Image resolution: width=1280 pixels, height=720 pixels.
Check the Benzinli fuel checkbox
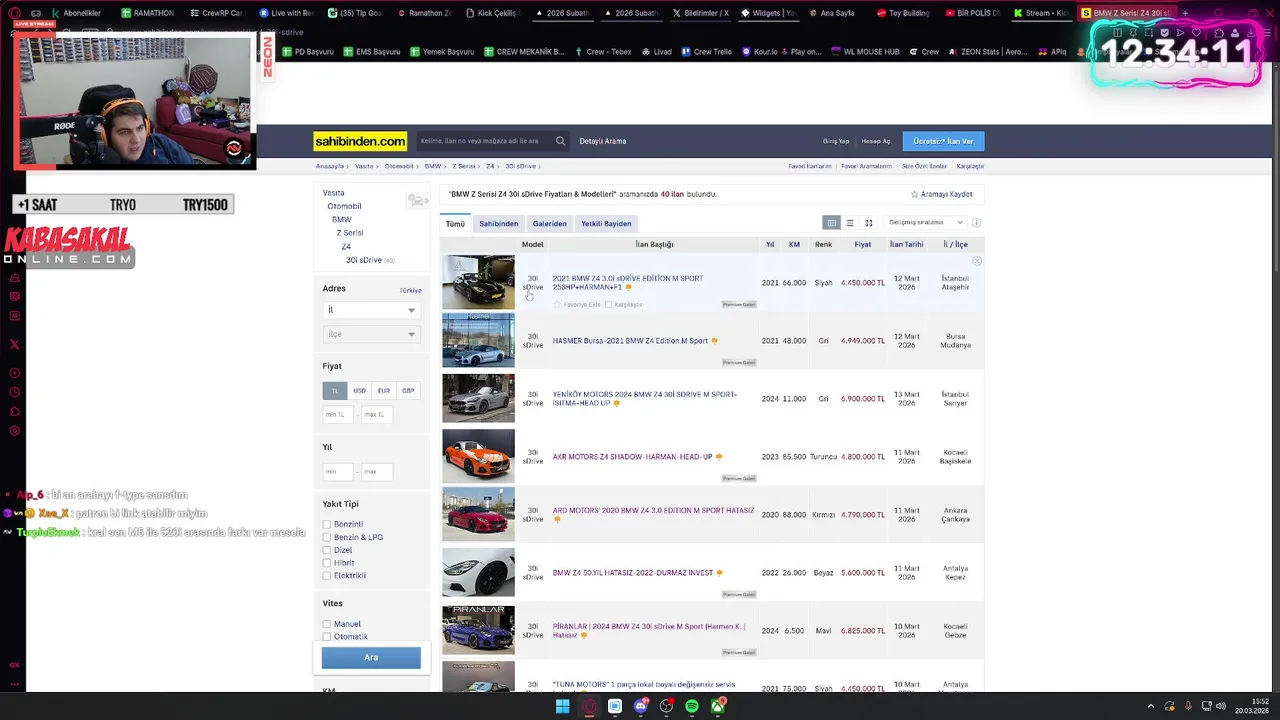[326, 524]
